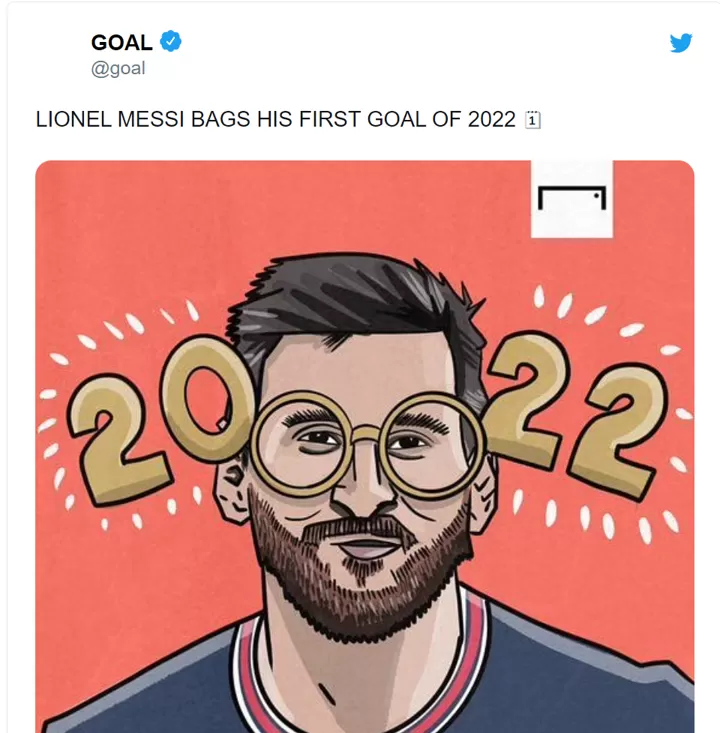Click the Twitter bird logo icon
The image size is (720, 733).
coord(681,43)
